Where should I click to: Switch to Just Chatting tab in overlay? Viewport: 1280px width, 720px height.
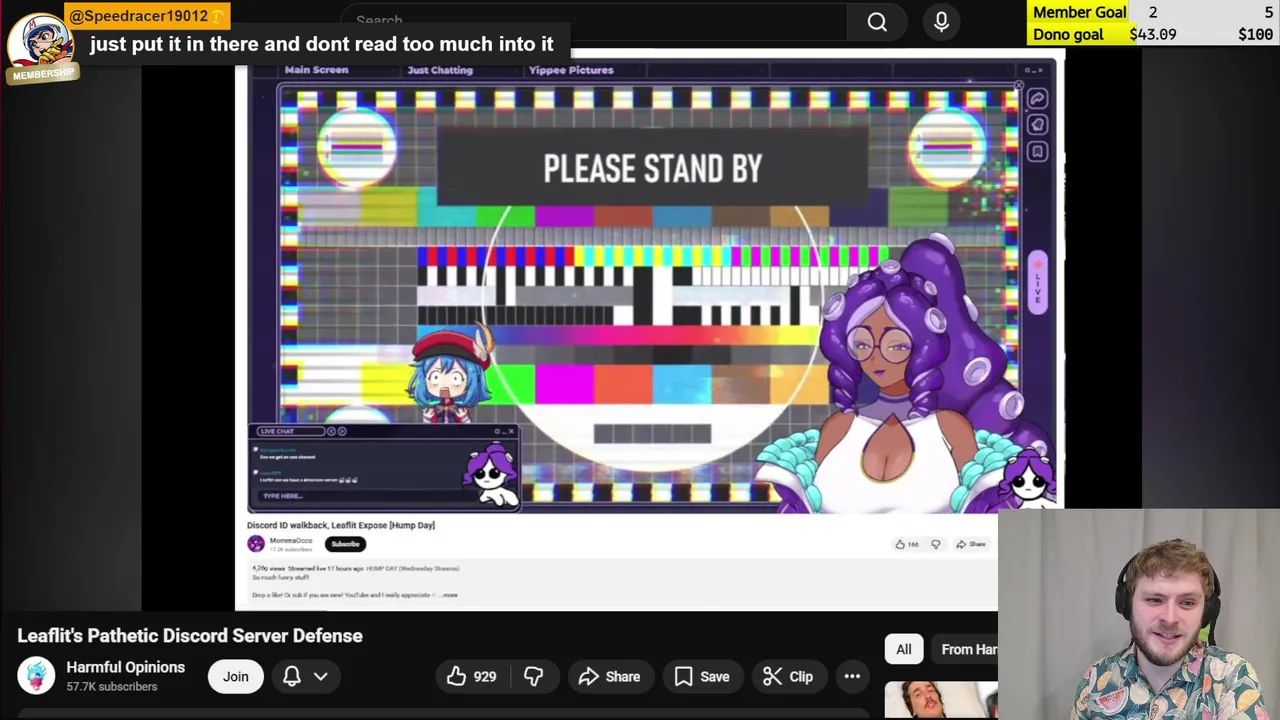tap(440, 70)
